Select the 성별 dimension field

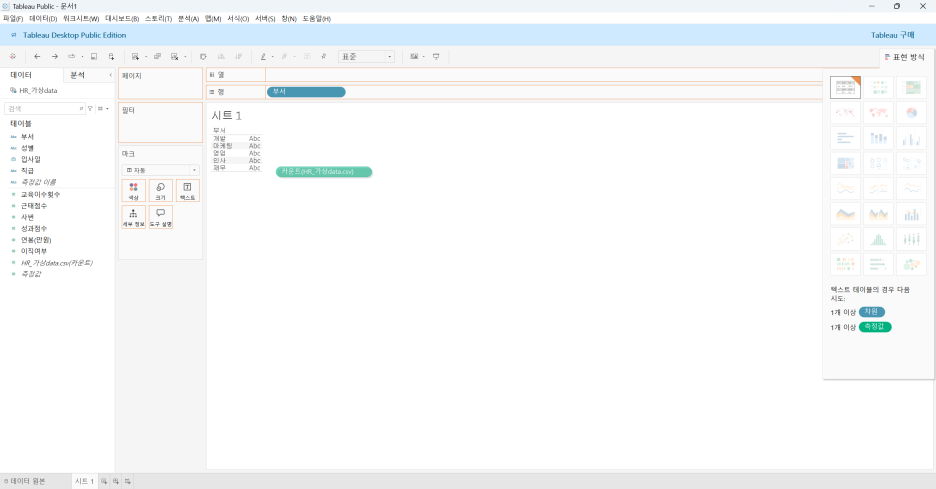pos(27,148)
